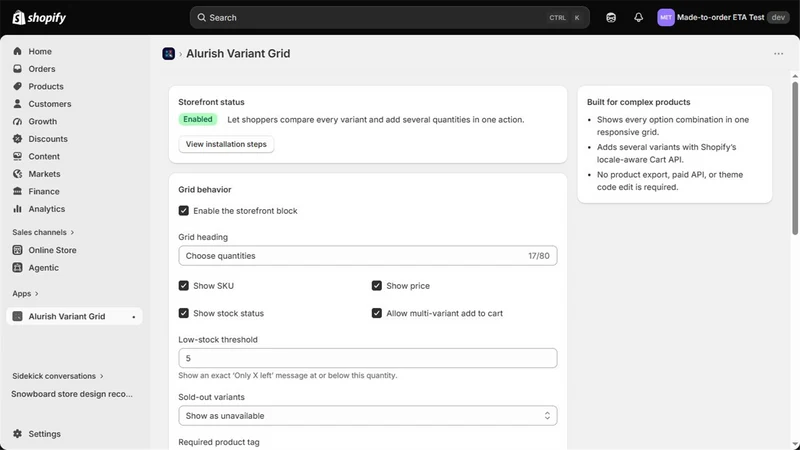Toggle the Show price checkbox
Image resolution: width=800 pixels, height=450 pixels.
(x=377, y=286)
